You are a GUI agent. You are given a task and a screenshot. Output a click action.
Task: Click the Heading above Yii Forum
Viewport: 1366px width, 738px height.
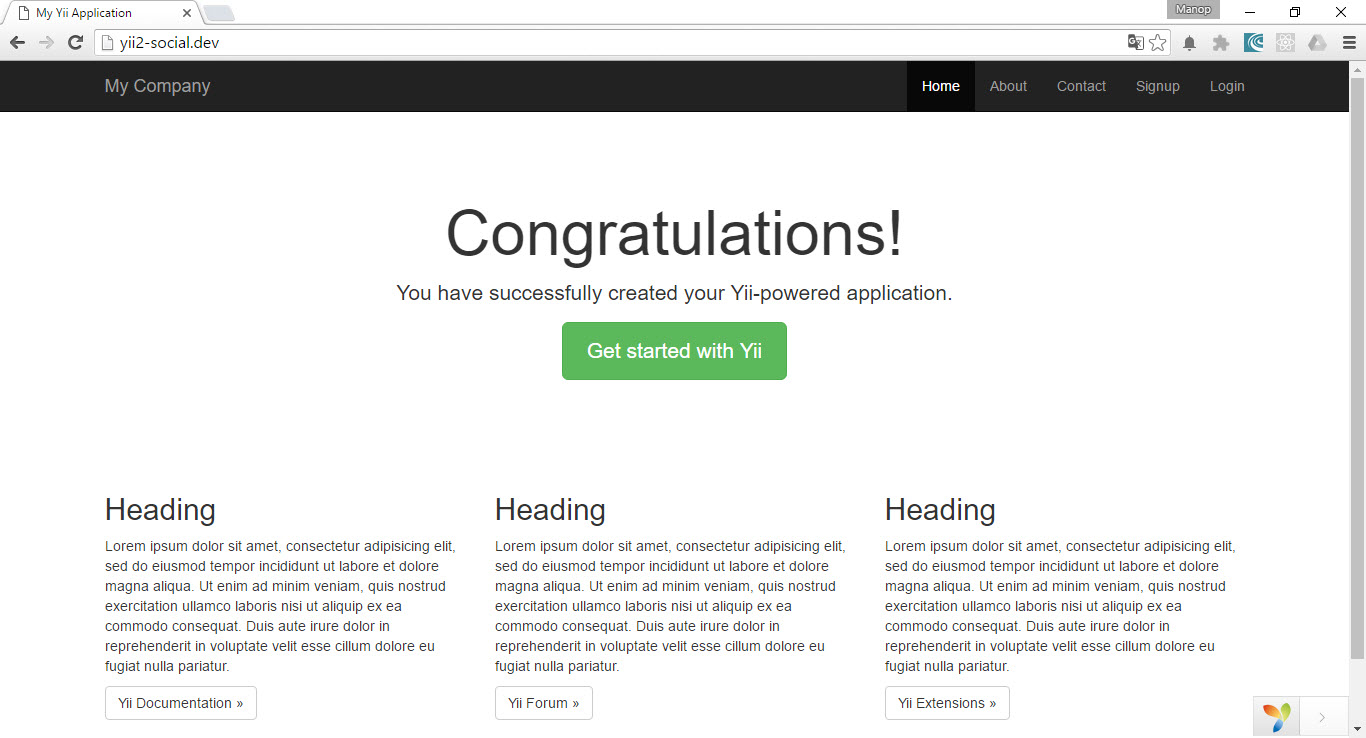click(550, 510)
